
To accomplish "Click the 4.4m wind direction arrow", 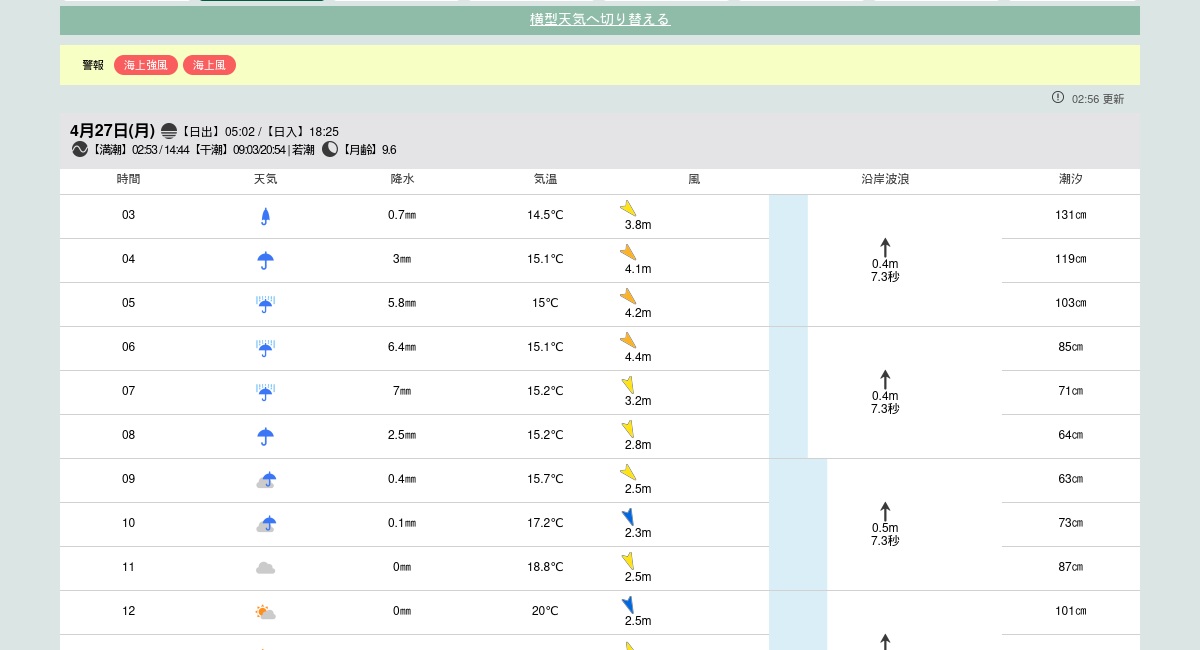I will [x=628, y=340].
